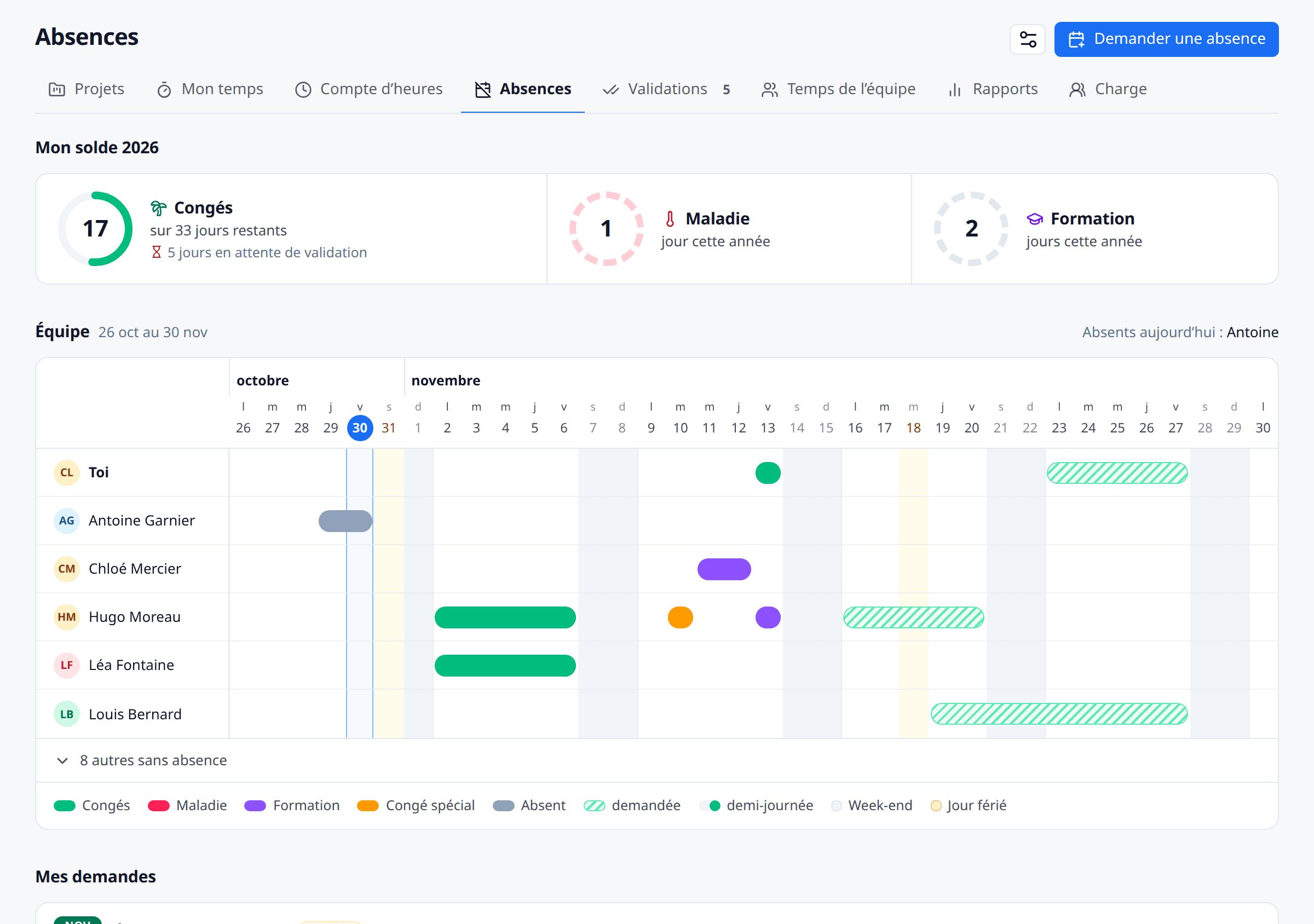Click the Congé spécial orange legend swatch
The width and height of the screenshot is (1314, 924).
click(x=368, y=806)
